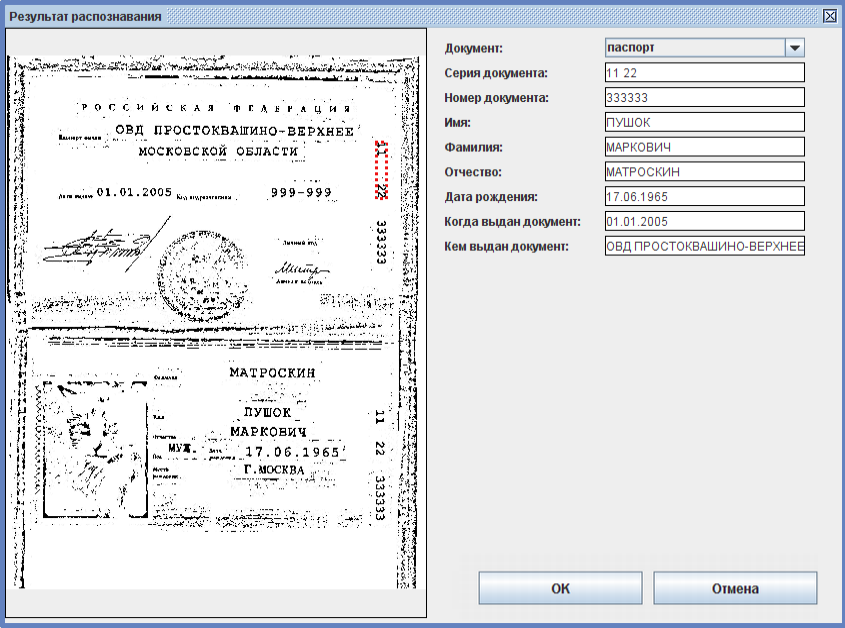The width and height of the screenshot is (845, 628).
Task: Click the Дата рождения field
Action: (x=704, y=196)
